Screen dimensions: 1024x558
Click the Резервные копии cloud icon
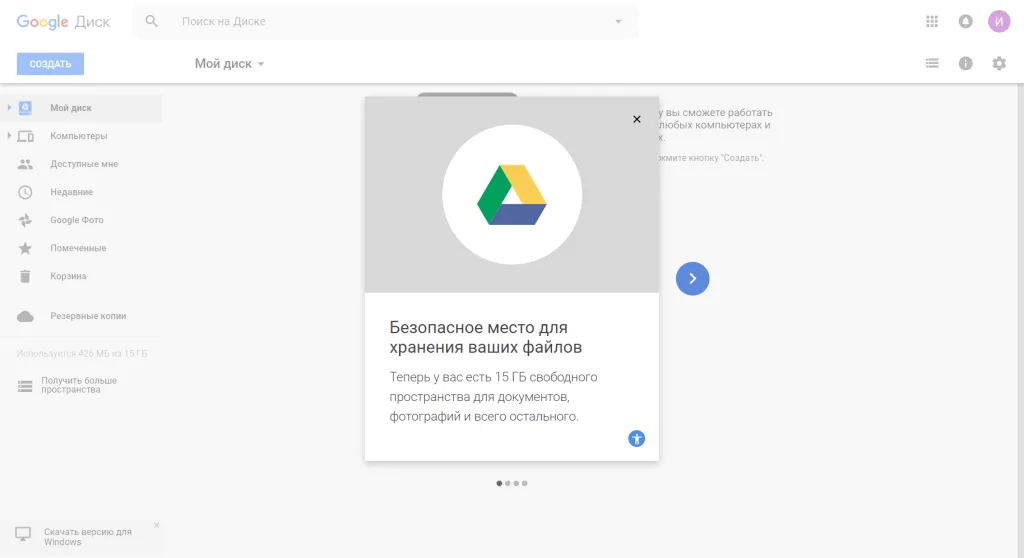pyautogui.click(x=25, y=316)
